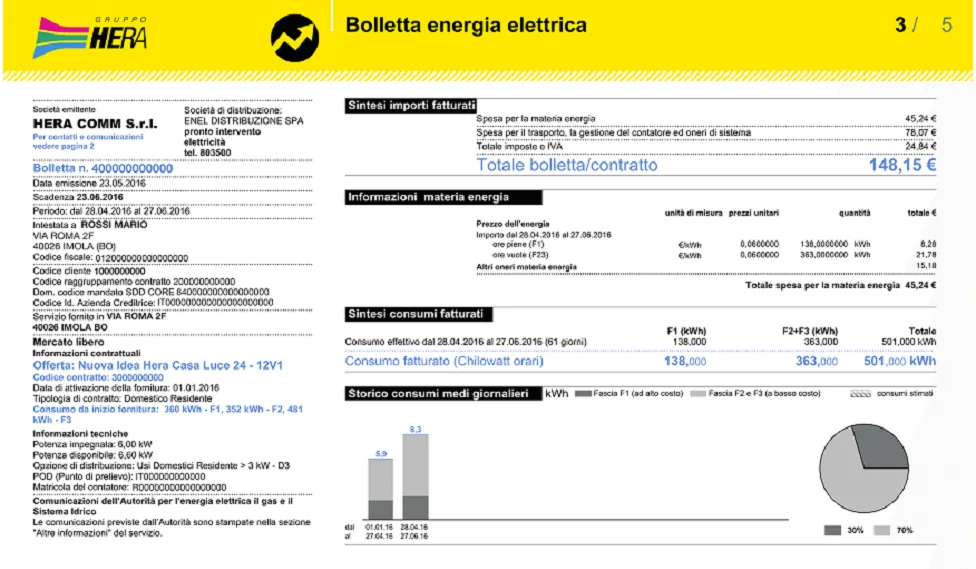Select the blue F2+F3 value '363,000'
The width and height of the screenshot is (976, 569).
[817, 361]
